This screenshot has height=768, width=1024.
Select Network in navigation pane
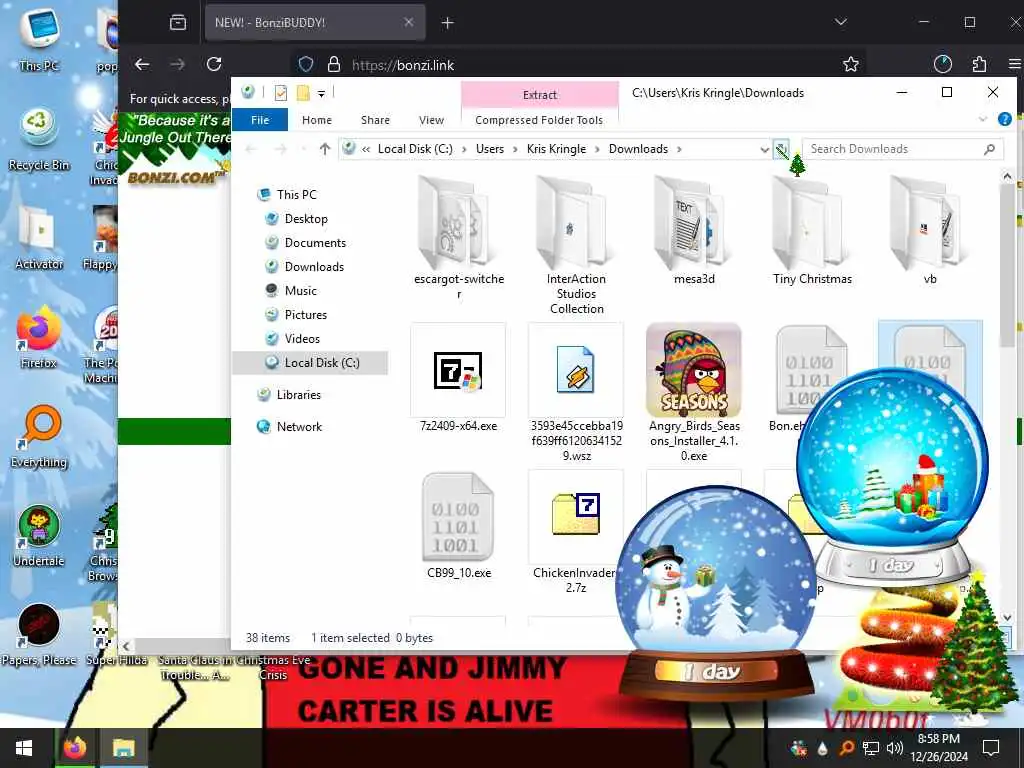pos(290,427)
